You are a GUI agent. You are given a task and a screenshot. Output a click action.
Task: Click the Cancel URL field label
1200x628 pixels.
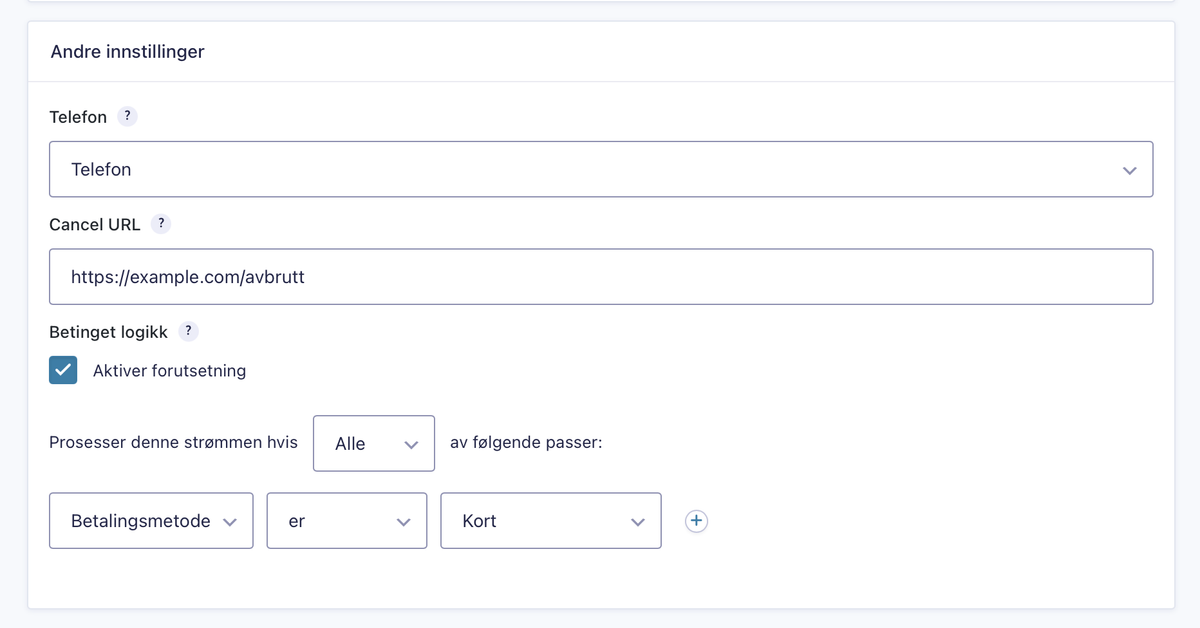[x=94, y=225]
